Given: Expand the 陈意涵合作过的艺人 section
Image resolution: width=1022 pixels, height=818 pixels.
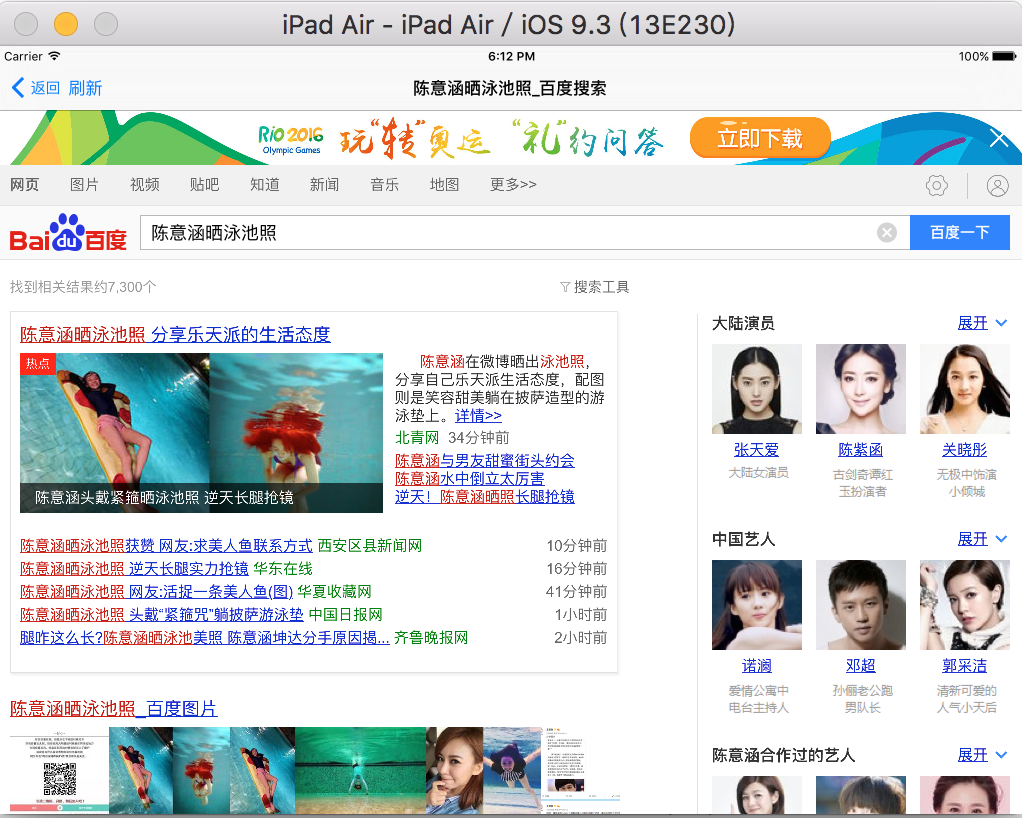Looking at the screenshot, I should 982,755.
